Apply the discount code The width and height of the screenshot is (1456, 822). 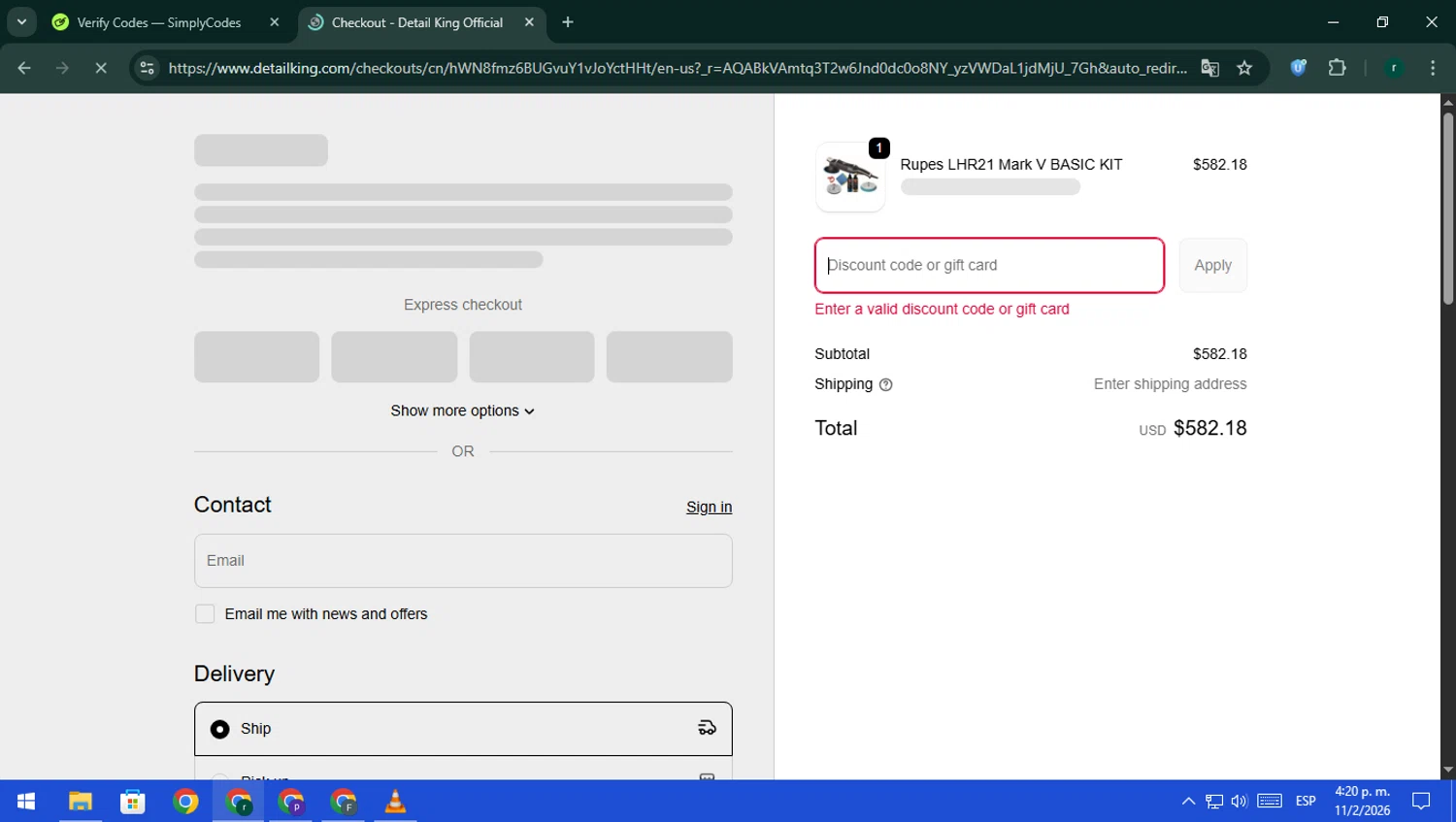coord(1212,265)
